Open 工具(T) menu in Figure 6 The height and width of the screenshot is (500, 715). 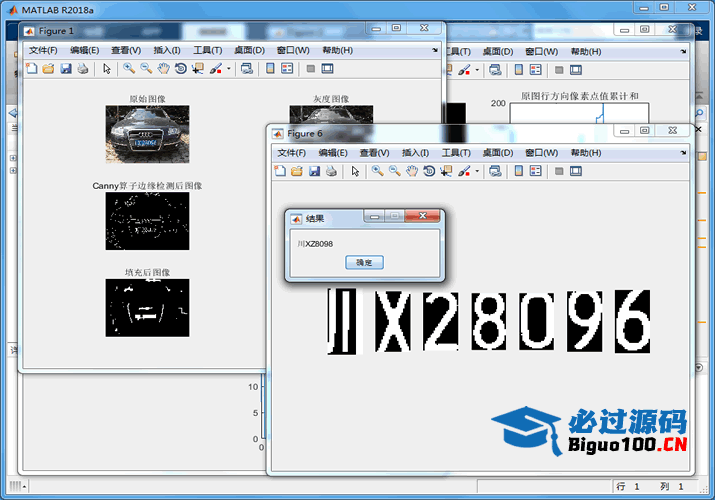pyautogui.click(x=457, y=153)
